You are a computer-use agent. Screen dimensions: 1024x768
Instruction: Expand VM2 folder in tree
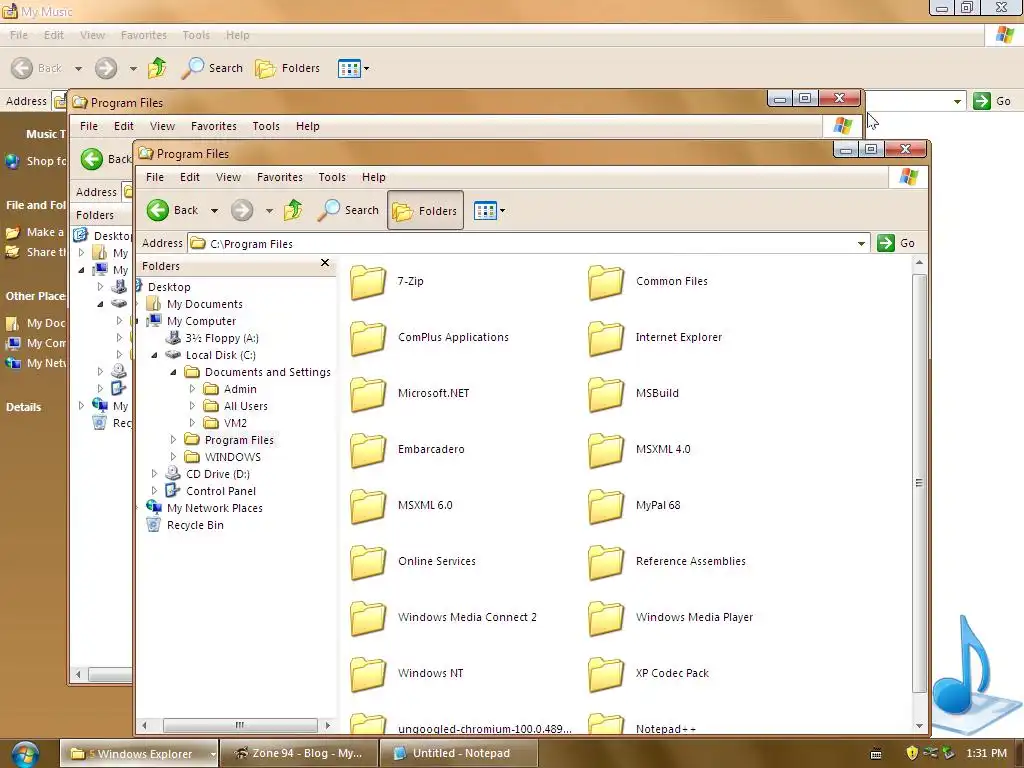click(192, 423)
